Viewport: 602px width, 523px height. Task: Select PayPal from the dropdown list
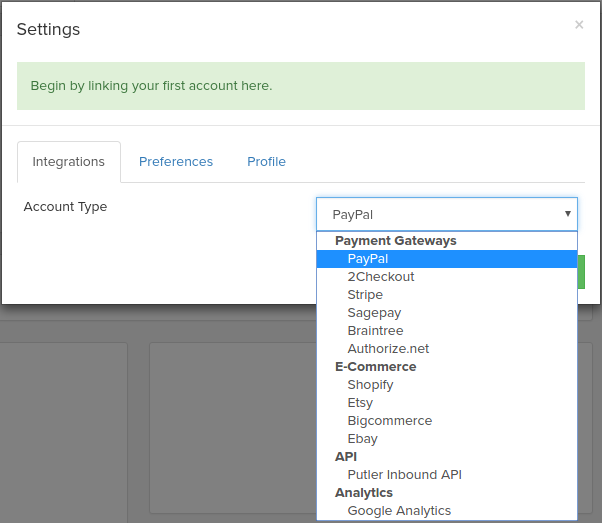pyautogui.click(x=447, y=259)
